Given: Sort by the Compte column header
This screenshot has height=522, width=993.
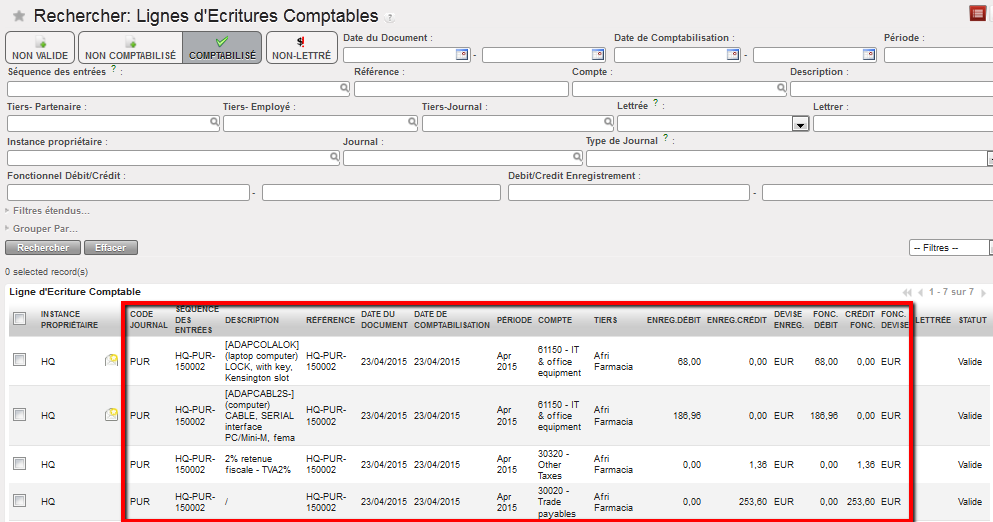Looking at the screenshot, I should pos(555,321).
